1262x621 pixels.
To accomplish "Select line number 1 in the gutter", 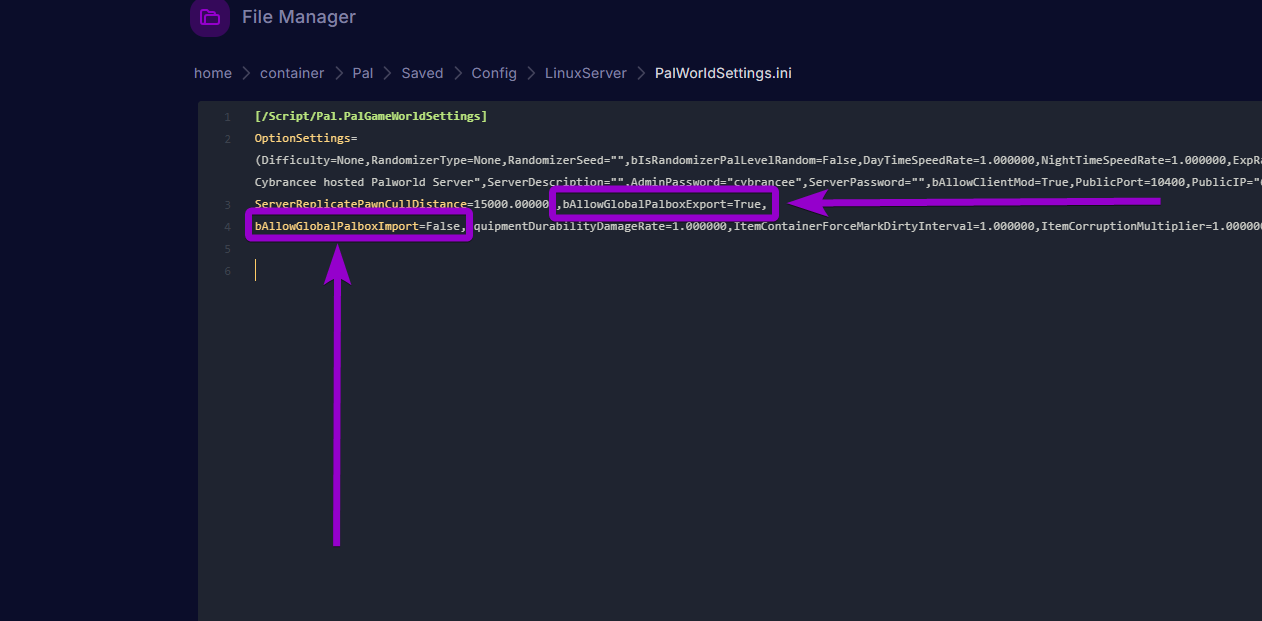I will [226, 116].
